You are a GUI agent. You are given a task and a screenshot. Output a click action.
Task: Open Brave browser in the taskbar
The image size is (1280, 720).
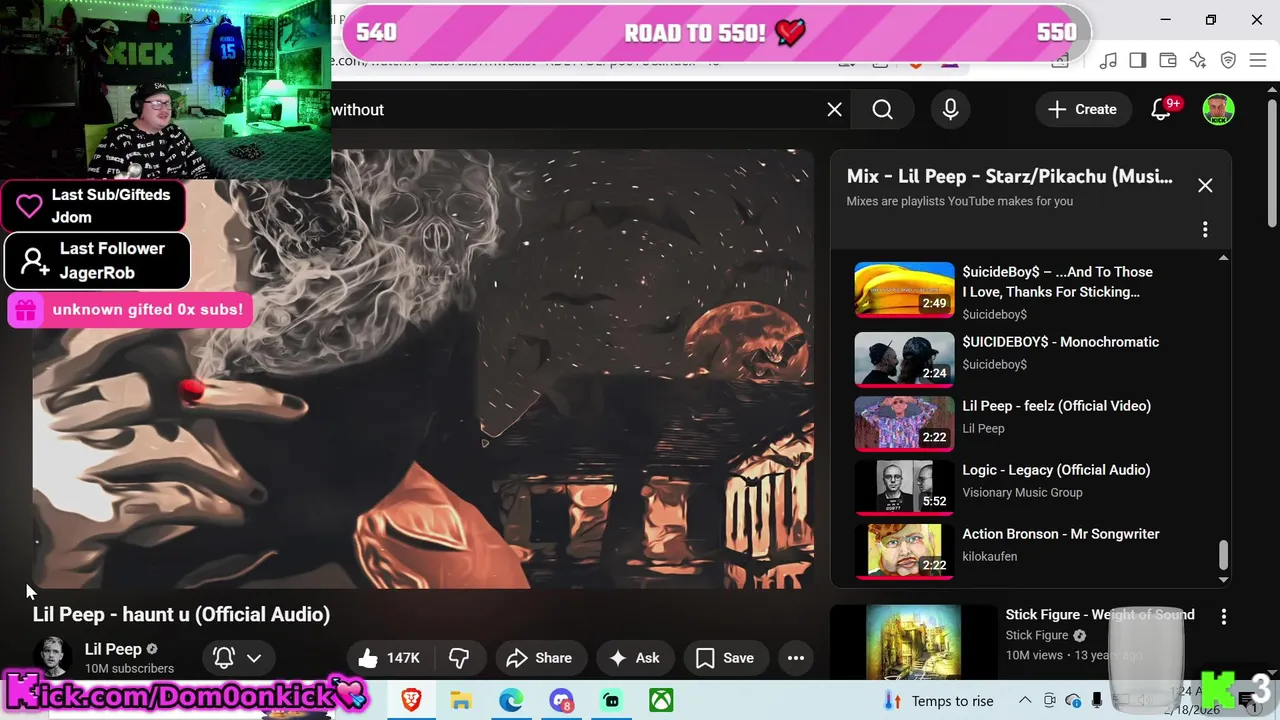pyautogui.click(x=411, y=700)
